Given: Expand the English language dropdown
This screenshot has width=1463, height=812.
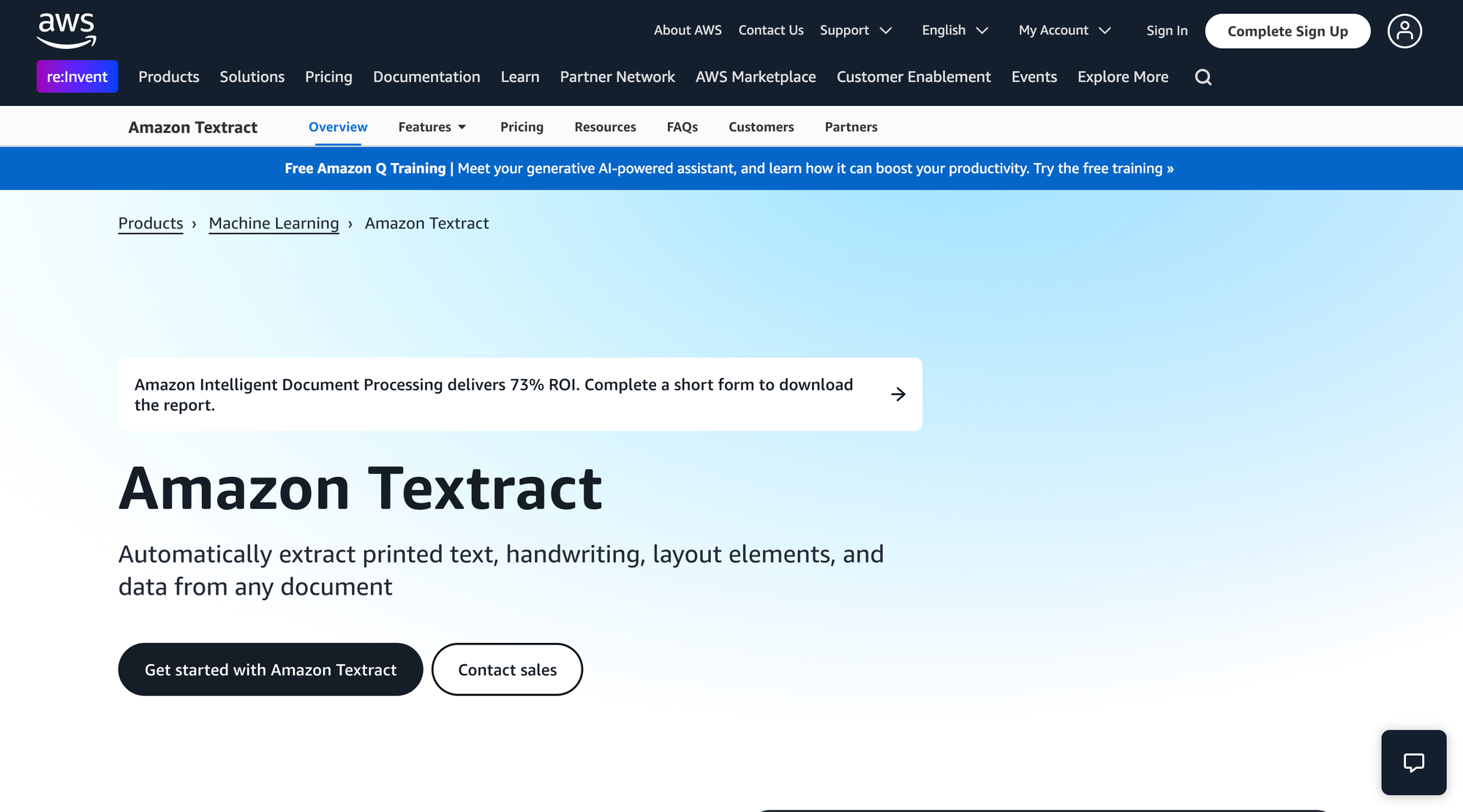Looking at the screenshot, I should click(x=955, y=30).
